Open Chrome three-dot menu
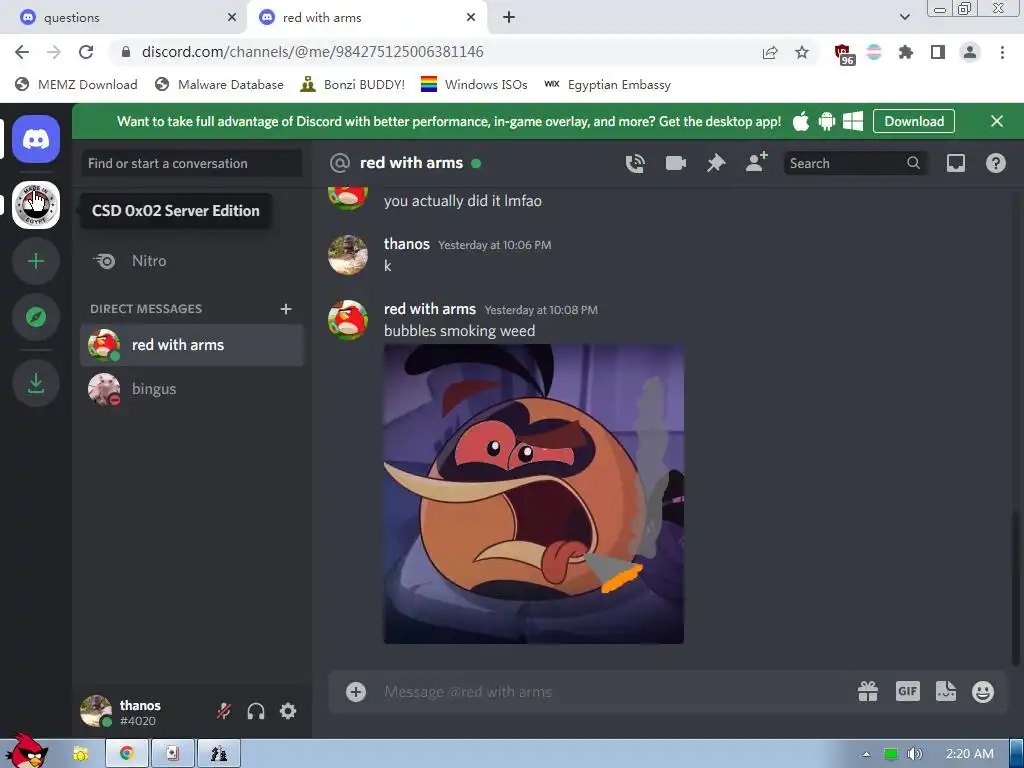This screenshot has width=1024, height=768. [x=1002, y=52]
